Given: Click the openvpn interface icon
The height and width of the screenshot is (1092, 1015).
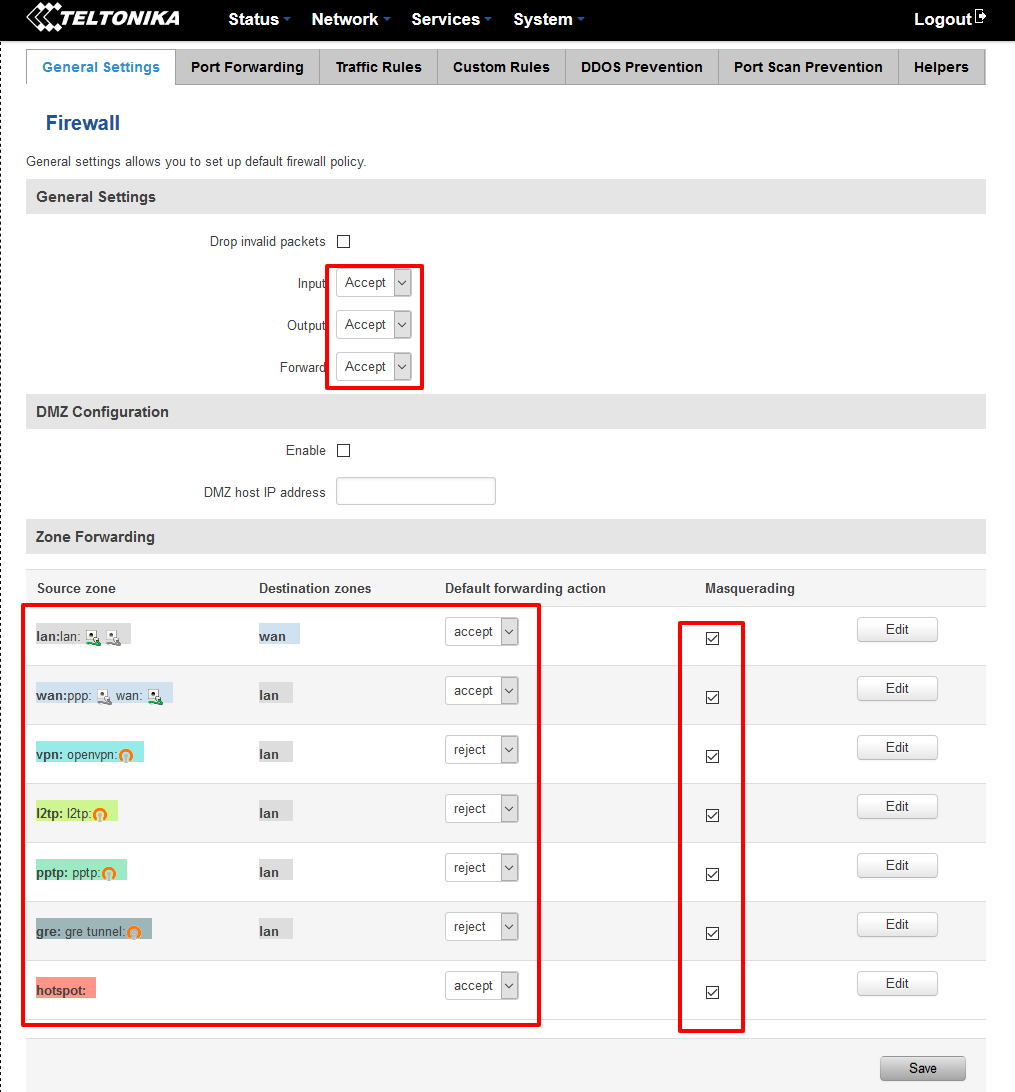Looking at the screenshot, I should [126, 756].
